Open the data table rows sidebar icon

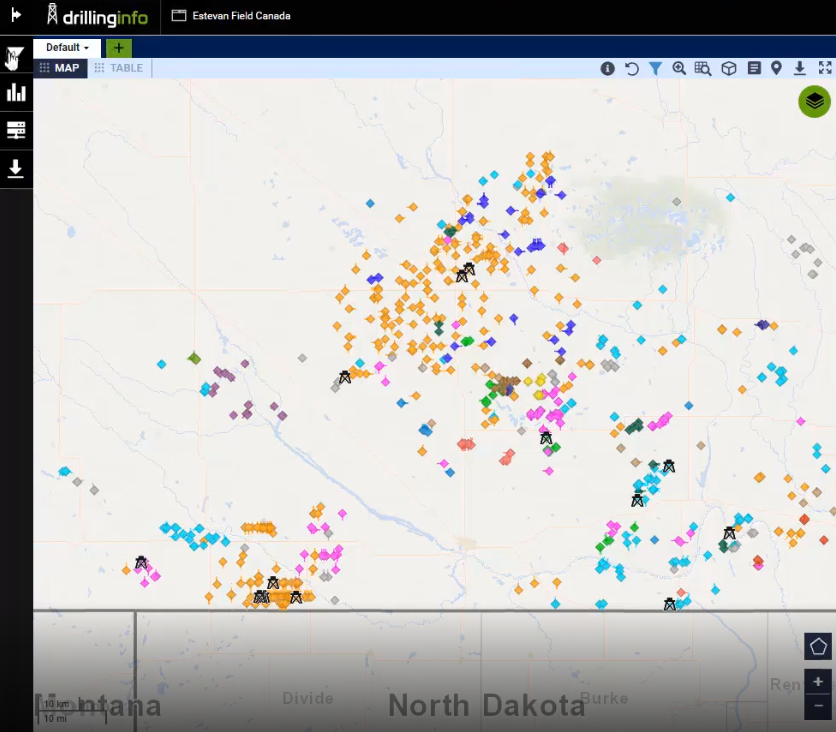pyautogui.click(x=16, y=130)
